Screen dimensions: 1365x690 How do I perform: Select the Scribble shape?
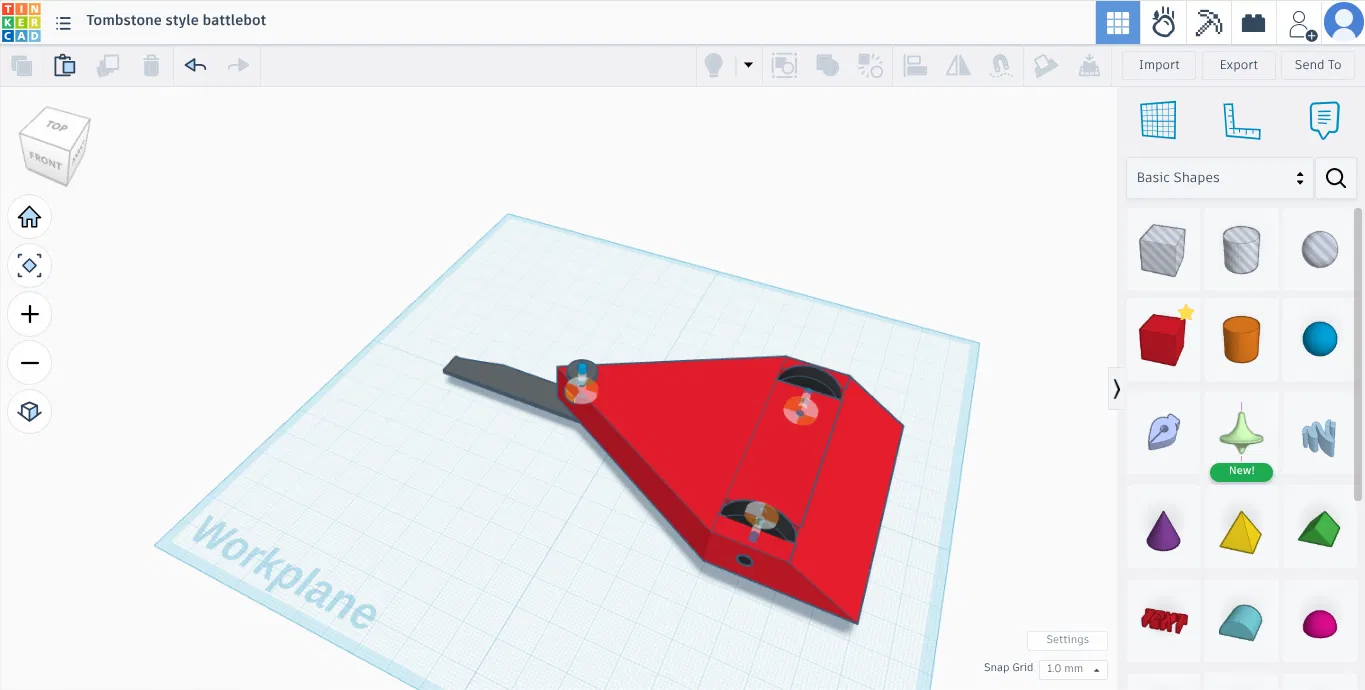coord(1163,433)
